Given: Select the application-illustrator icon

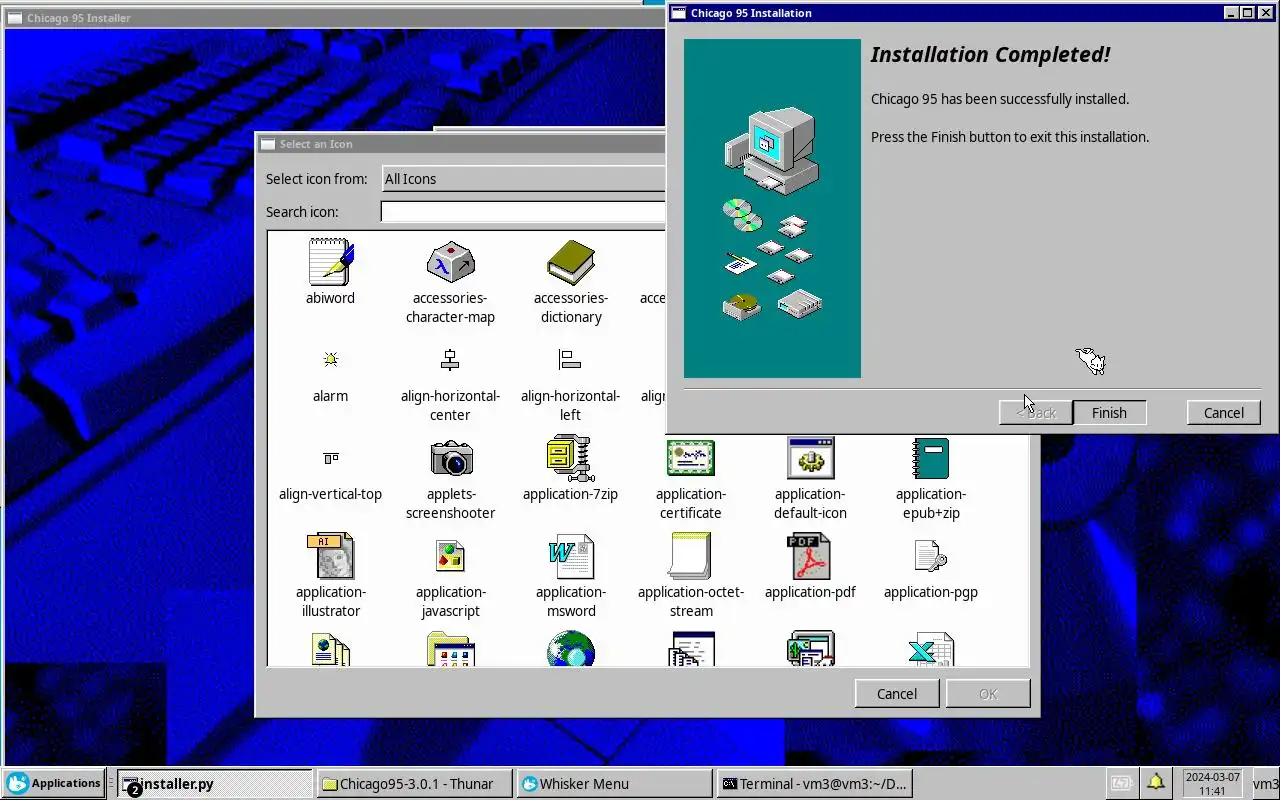Looking at the screenshot, I should 330,555.
